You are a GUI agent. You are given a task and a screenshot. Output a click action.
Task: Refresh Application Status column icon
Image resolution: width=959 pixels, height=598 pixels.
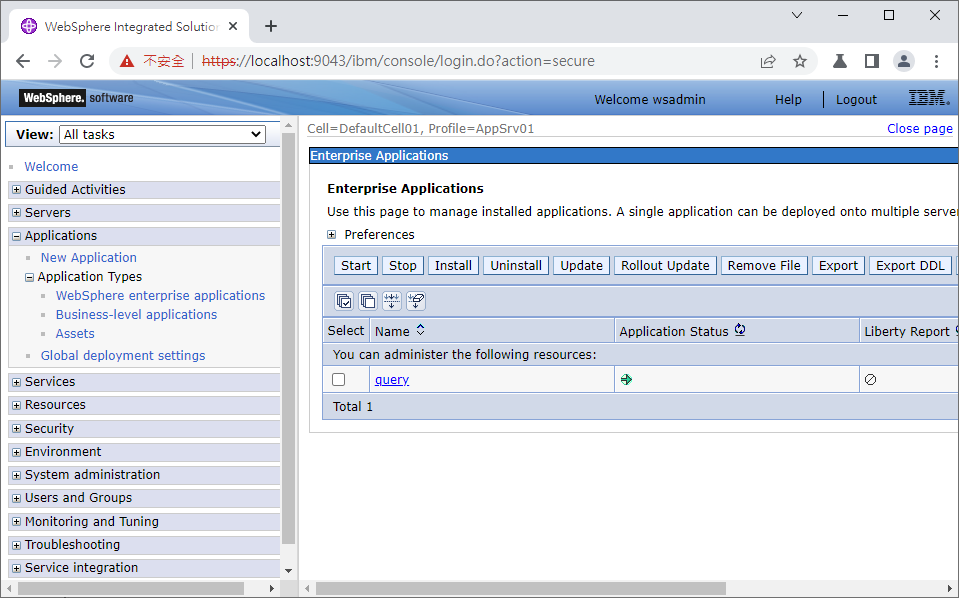point(740,330)
